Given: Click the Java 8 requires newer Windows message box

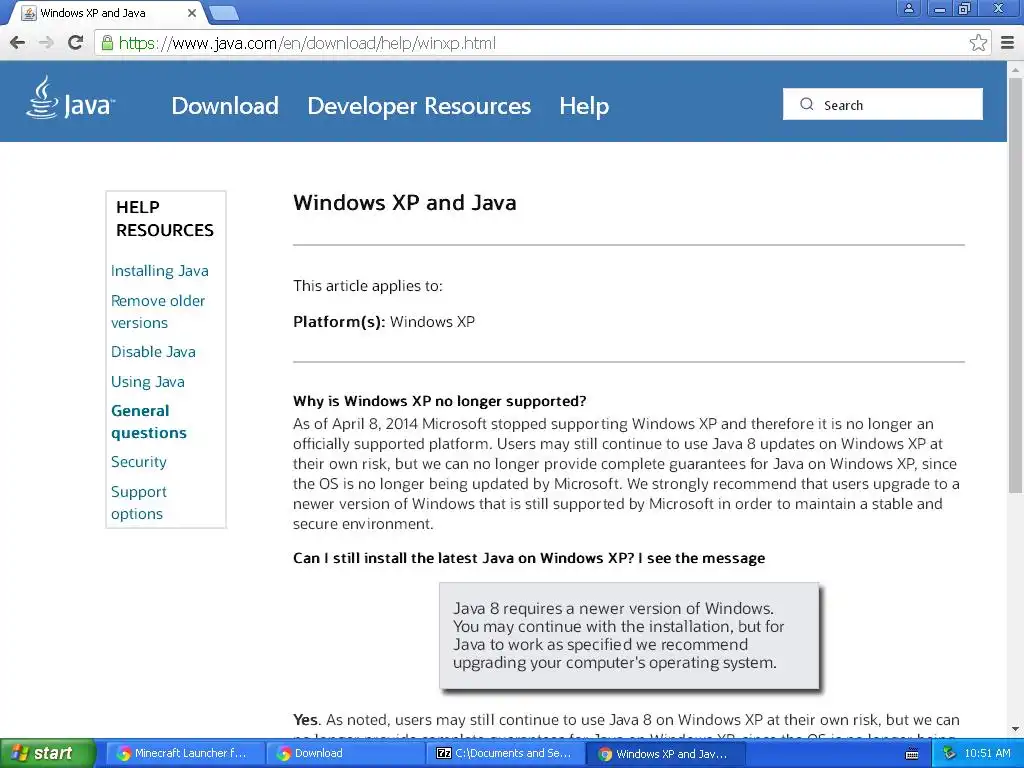Looking at the screenshot, I should pyautogui.click(x=629, y=636).
